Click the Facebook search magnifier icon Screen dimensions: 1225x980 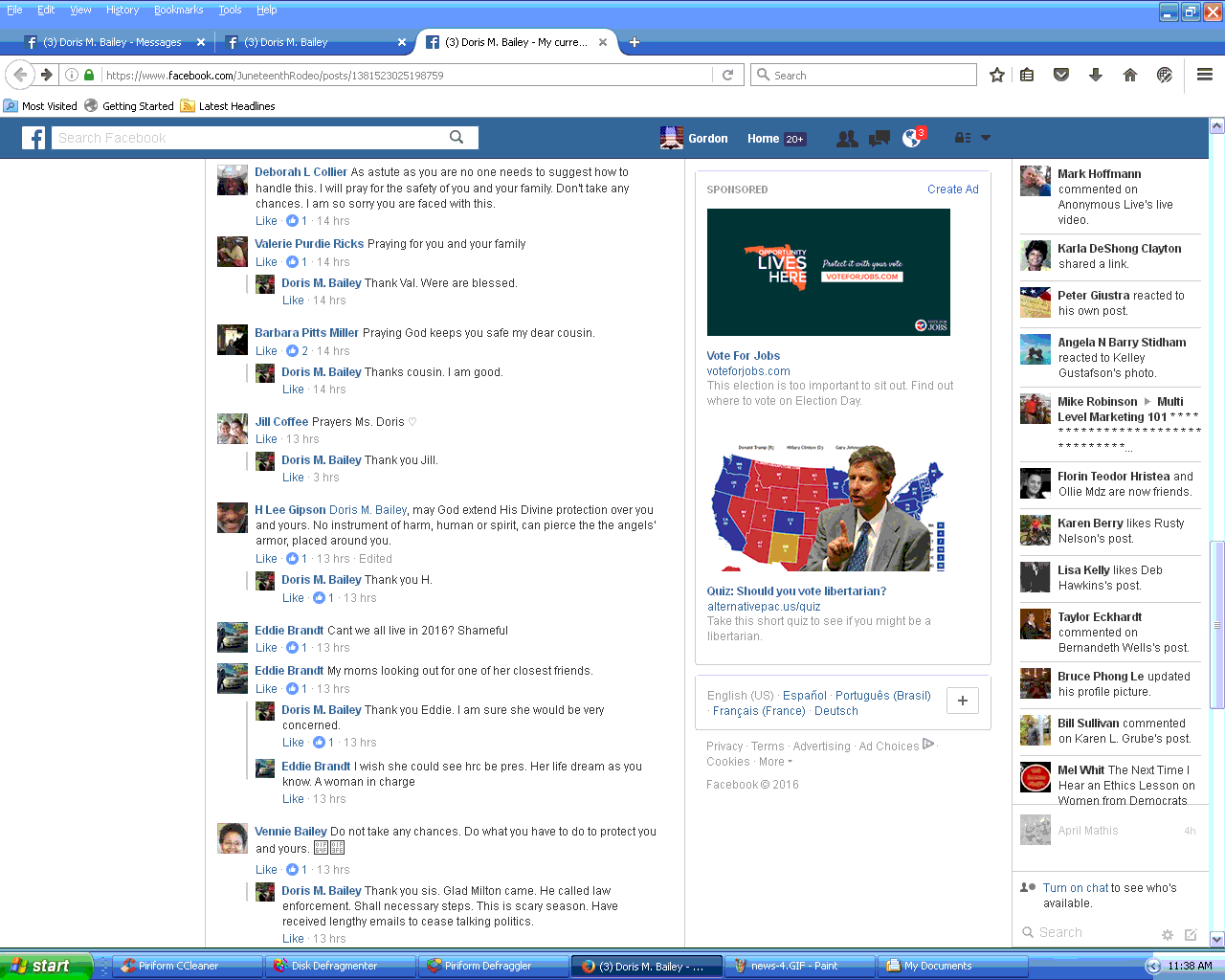click(457, 138)
